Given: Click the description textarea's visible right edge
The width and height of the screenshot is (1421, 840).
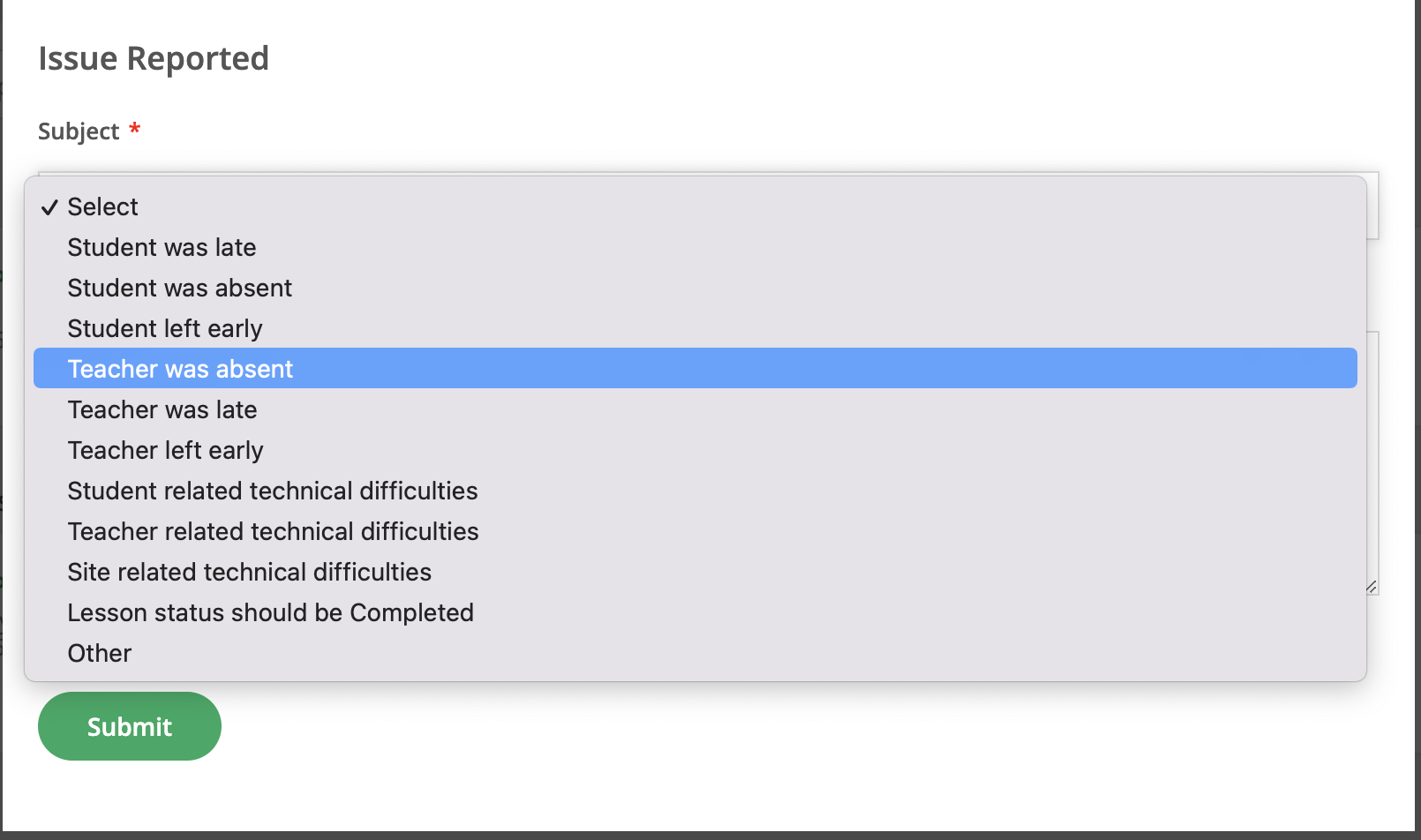Looking at the screenshot, I should tap(1373, 459).
